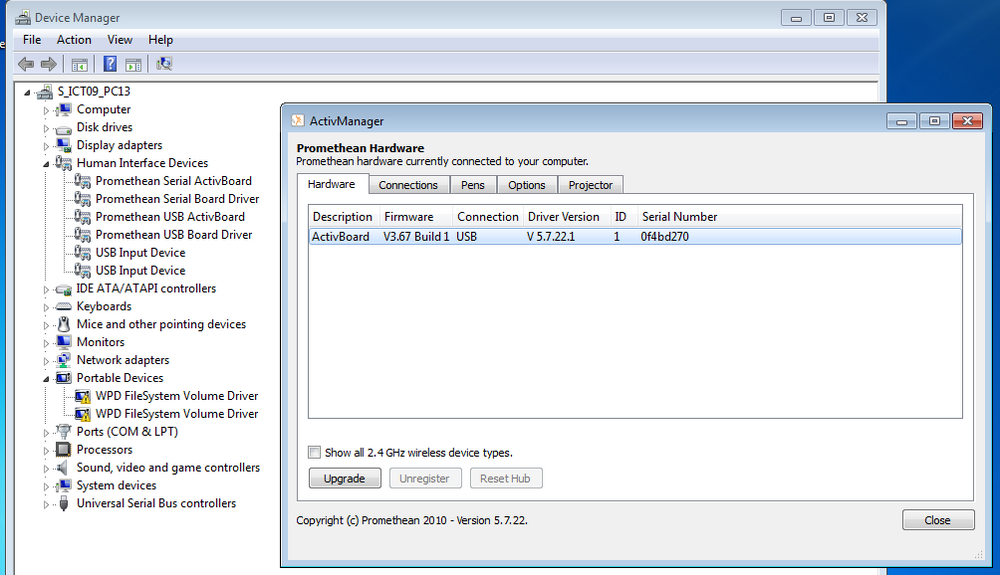Open the File menu
1000x575 pixels.
click(x=32, y=40)
